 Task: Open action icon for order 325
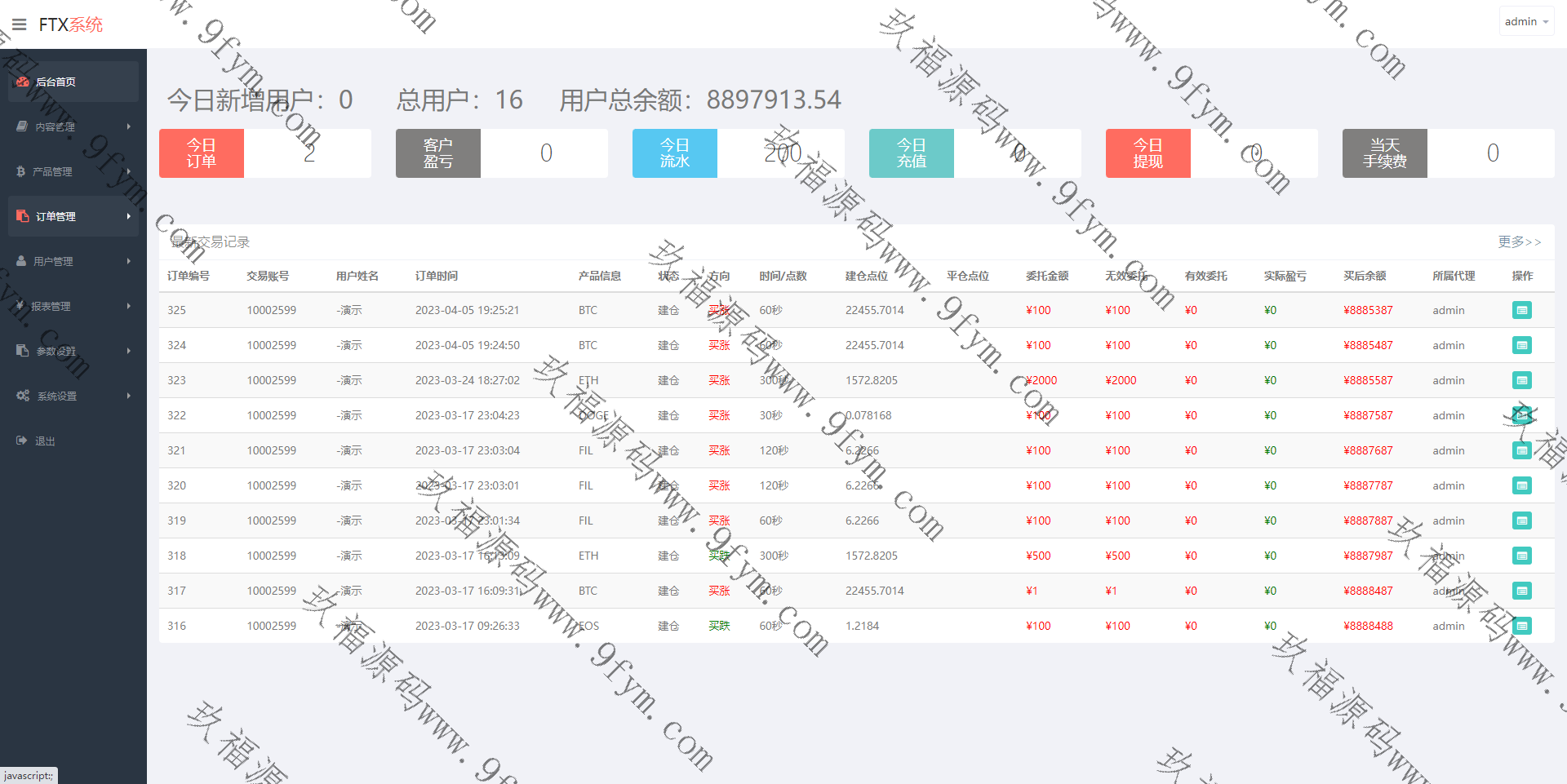1521,310
